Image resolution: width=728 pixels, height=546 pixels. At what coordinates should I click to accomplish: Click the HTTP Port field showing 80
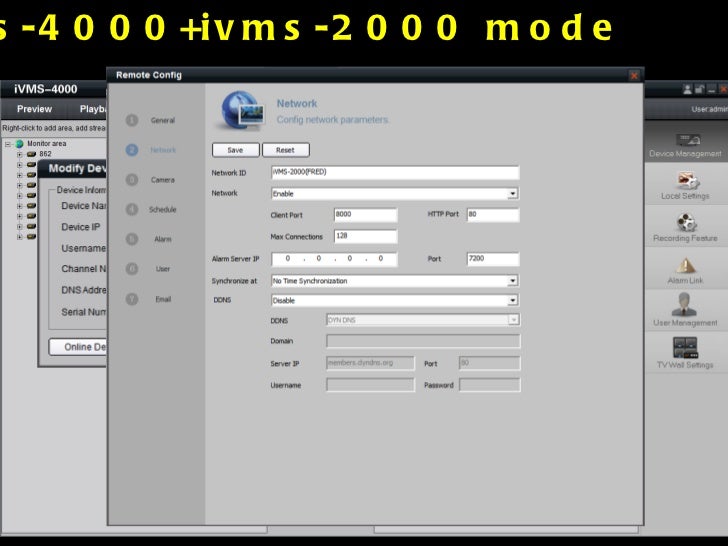(x=493, y=214)
